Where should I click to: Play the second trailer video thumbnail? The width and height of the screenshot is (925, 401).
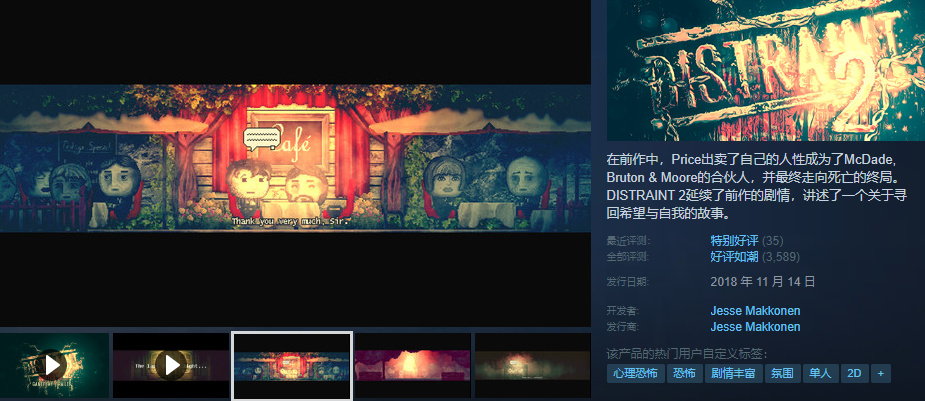[170, 365]
